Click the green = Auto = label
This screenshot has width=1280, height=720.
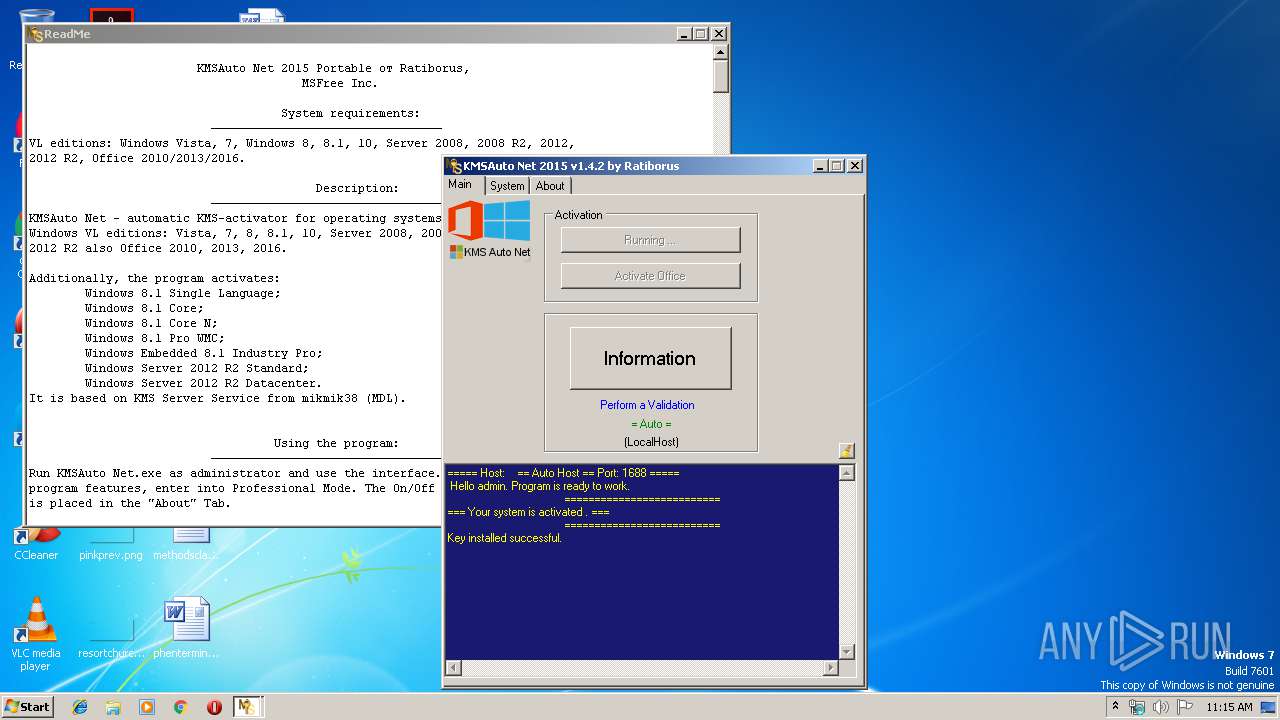651,424
